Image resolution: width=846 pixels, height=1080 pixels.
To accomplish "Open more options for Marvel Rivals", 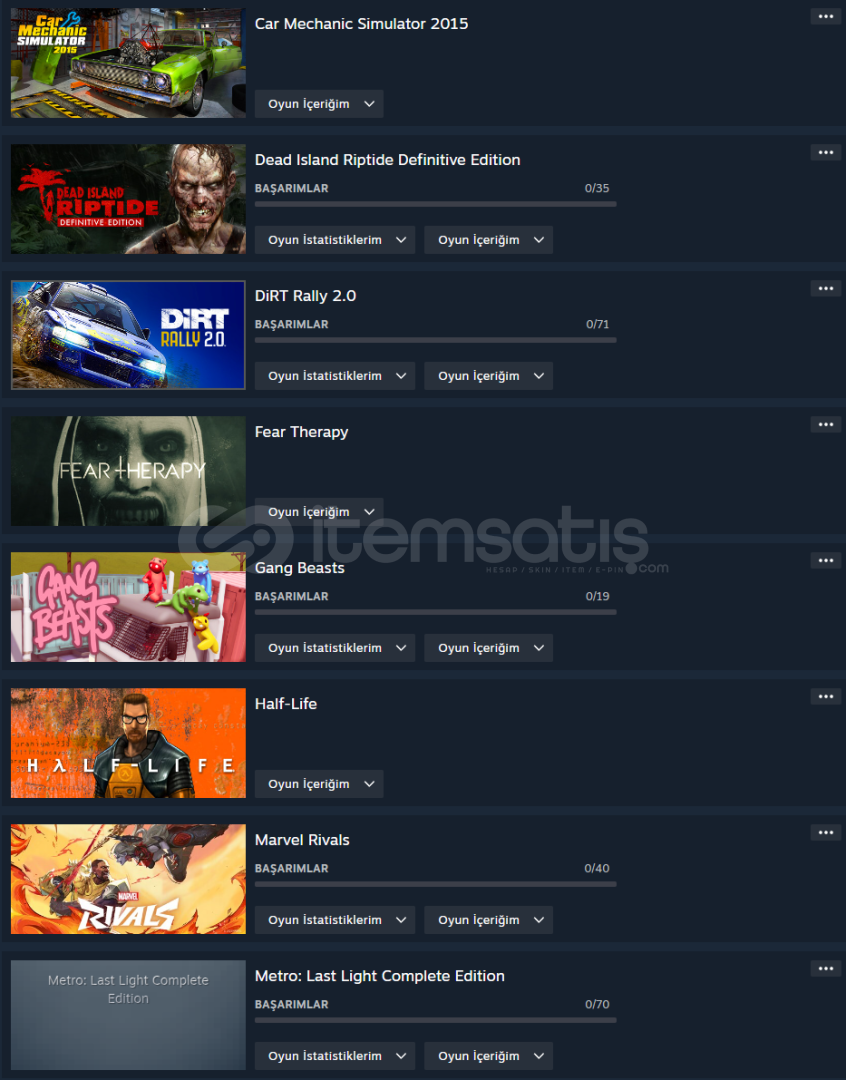I will click(x=825, y=833).
